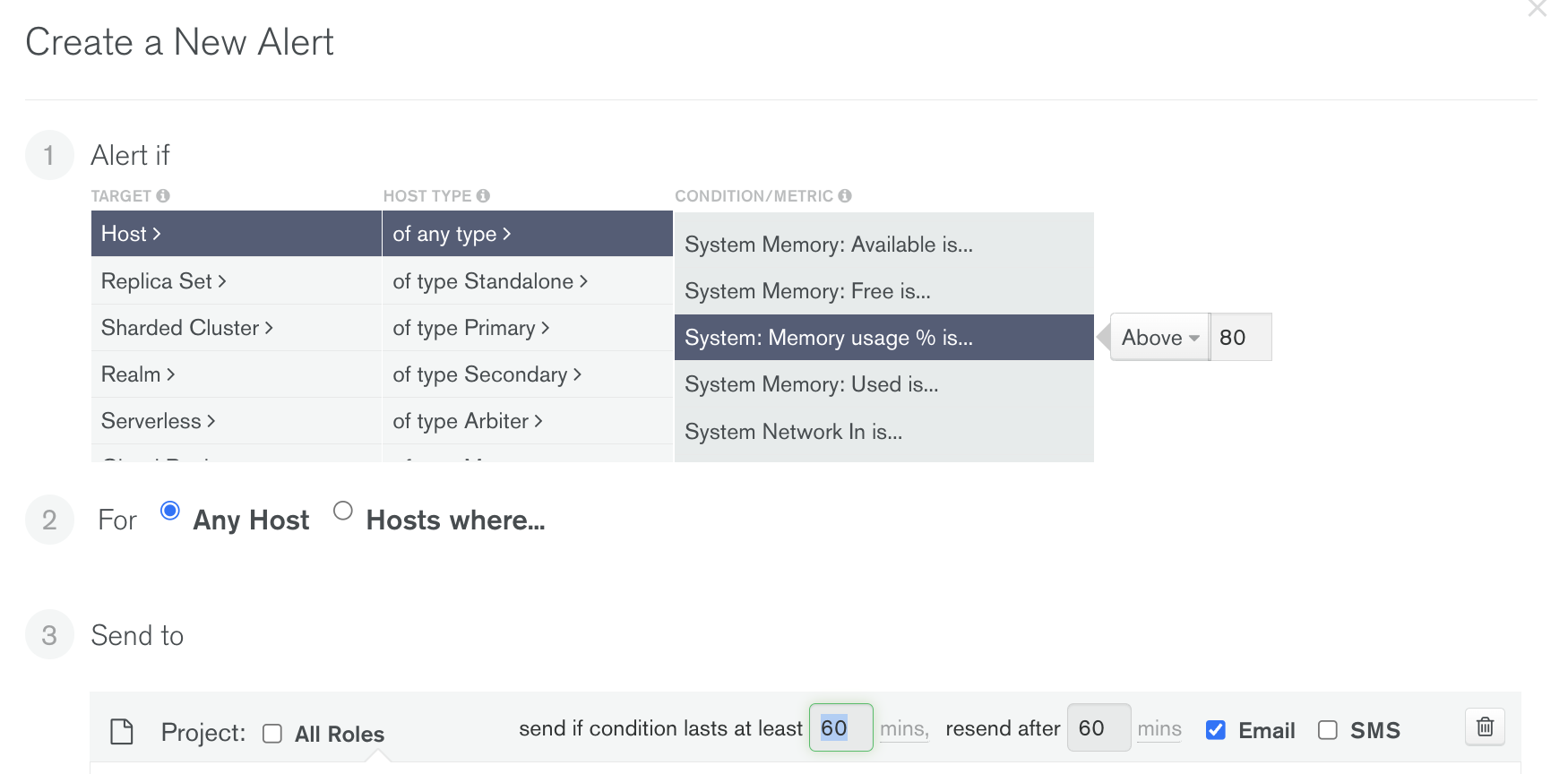Choose Replica Set as target
1568x774 pixels.
coord(164,281)
